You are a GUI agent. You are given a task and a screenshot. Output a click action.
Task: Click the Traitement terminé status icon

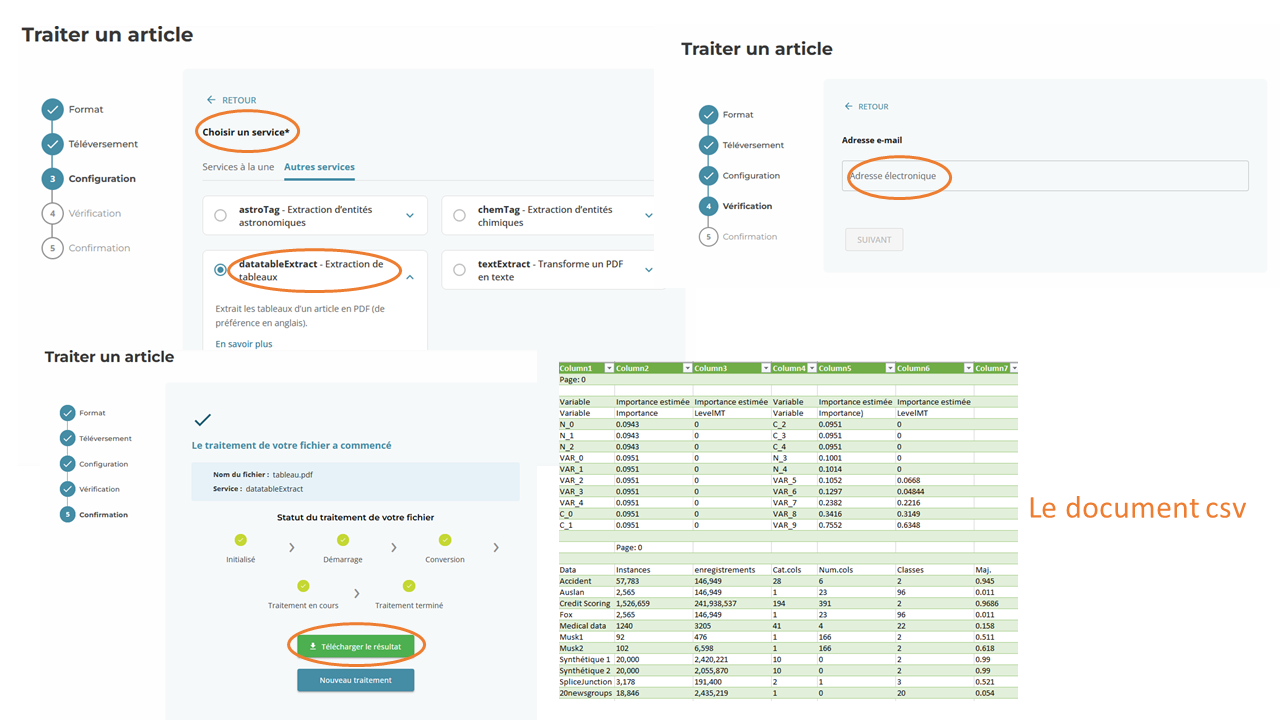(x=409, y=586)
